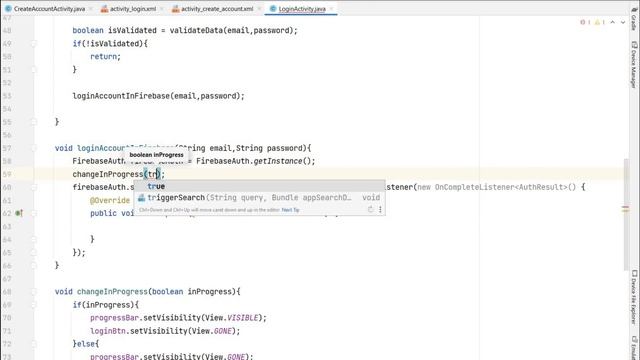640x360 pixels.
Task: Click the editor's vertical scrollbar thumb
Action: [627, 214]
